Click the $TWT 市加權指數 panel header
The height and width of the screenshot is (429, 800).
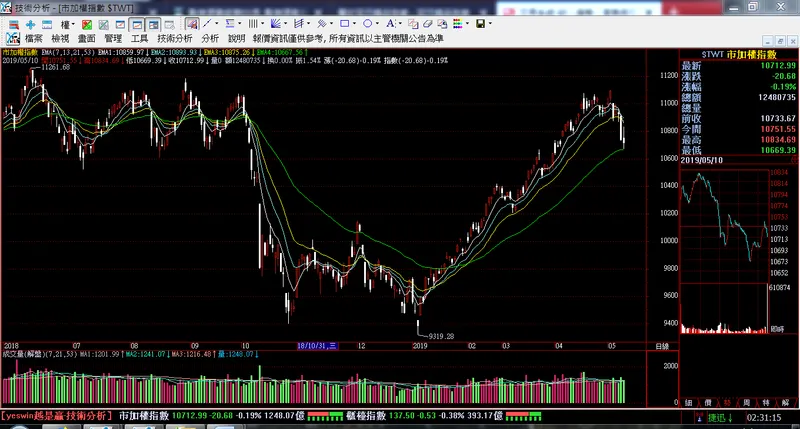[x=739, y=54]
